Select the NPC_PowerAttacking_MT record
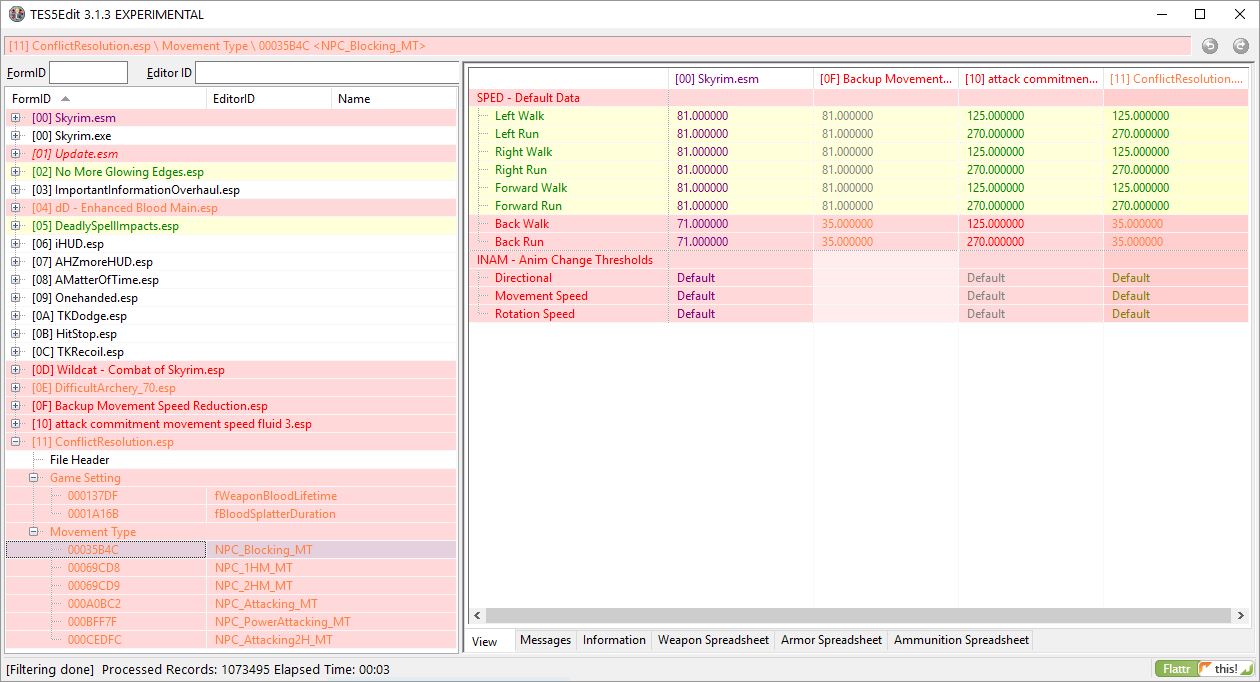Image resolution: width=1260 pixels, height=682 pixels. [x=282, y=622]
